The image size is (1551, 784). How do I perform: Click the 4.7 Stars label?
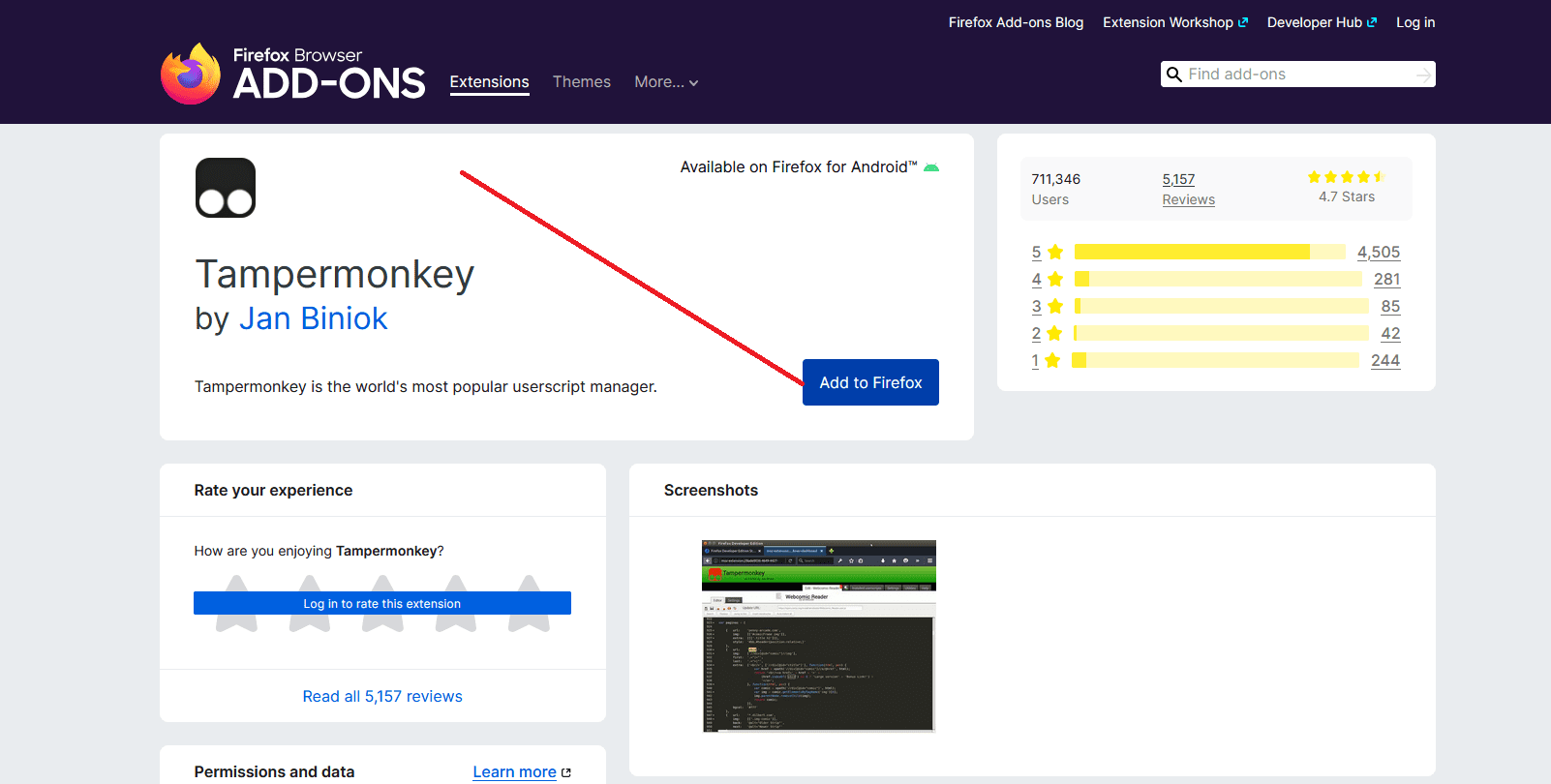[1347, 196]
